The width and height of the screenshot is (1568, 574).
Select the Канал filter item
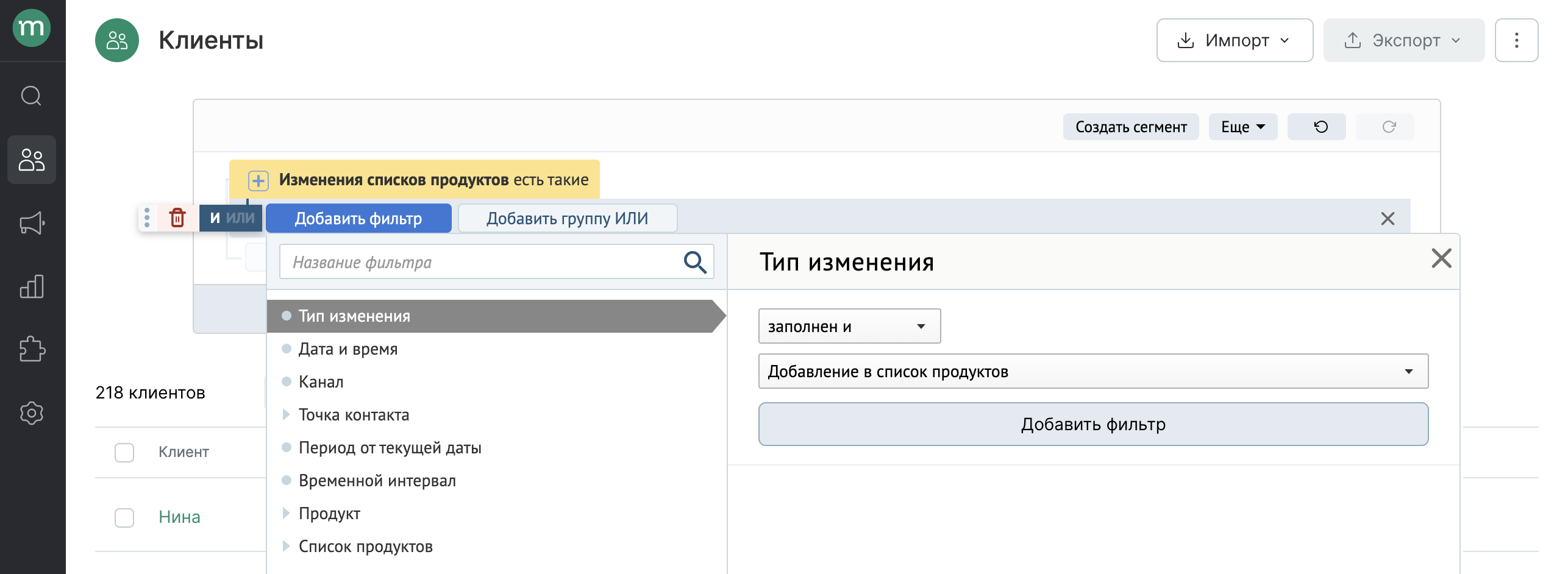coord(321,382)
